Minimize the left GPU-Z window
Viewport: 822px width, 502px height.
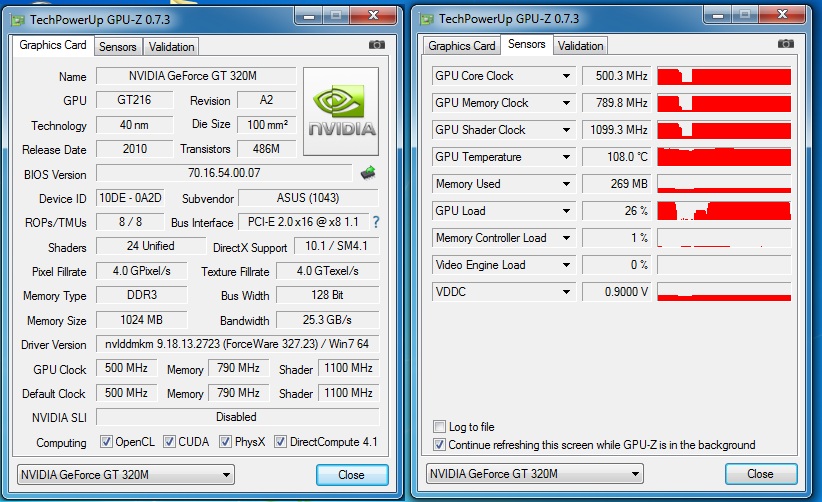[x=309, y=16]
